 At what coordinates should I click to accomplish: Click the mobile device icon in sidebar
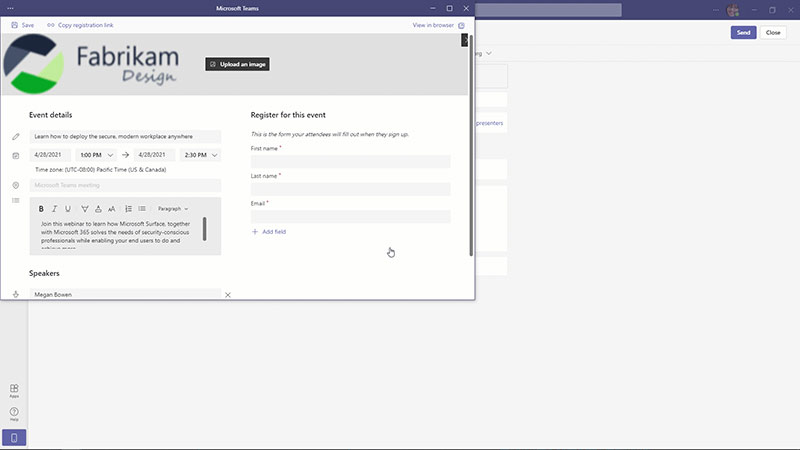coord(14,437)
